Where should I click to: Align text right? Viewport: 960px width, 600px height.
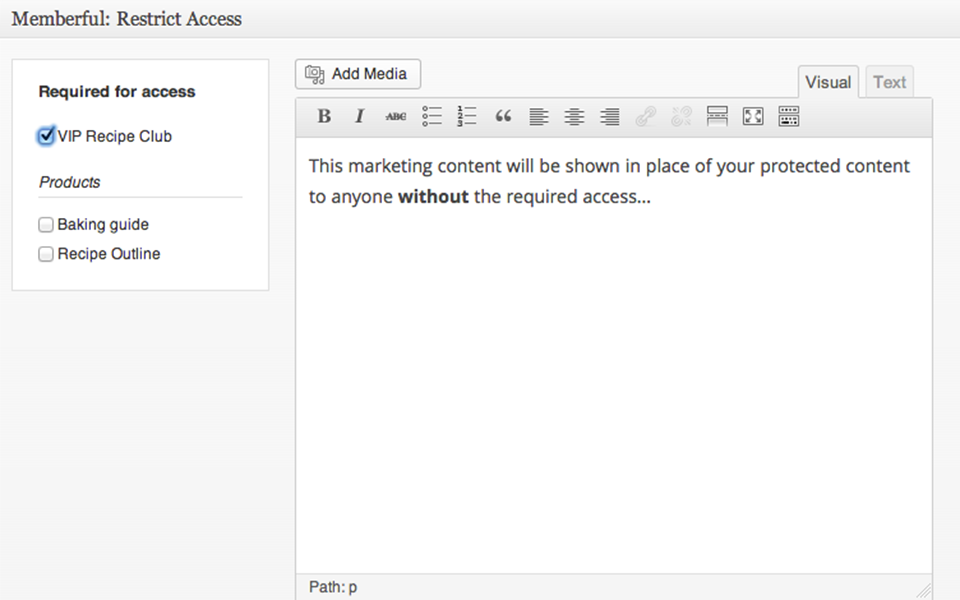pos(610,116)
